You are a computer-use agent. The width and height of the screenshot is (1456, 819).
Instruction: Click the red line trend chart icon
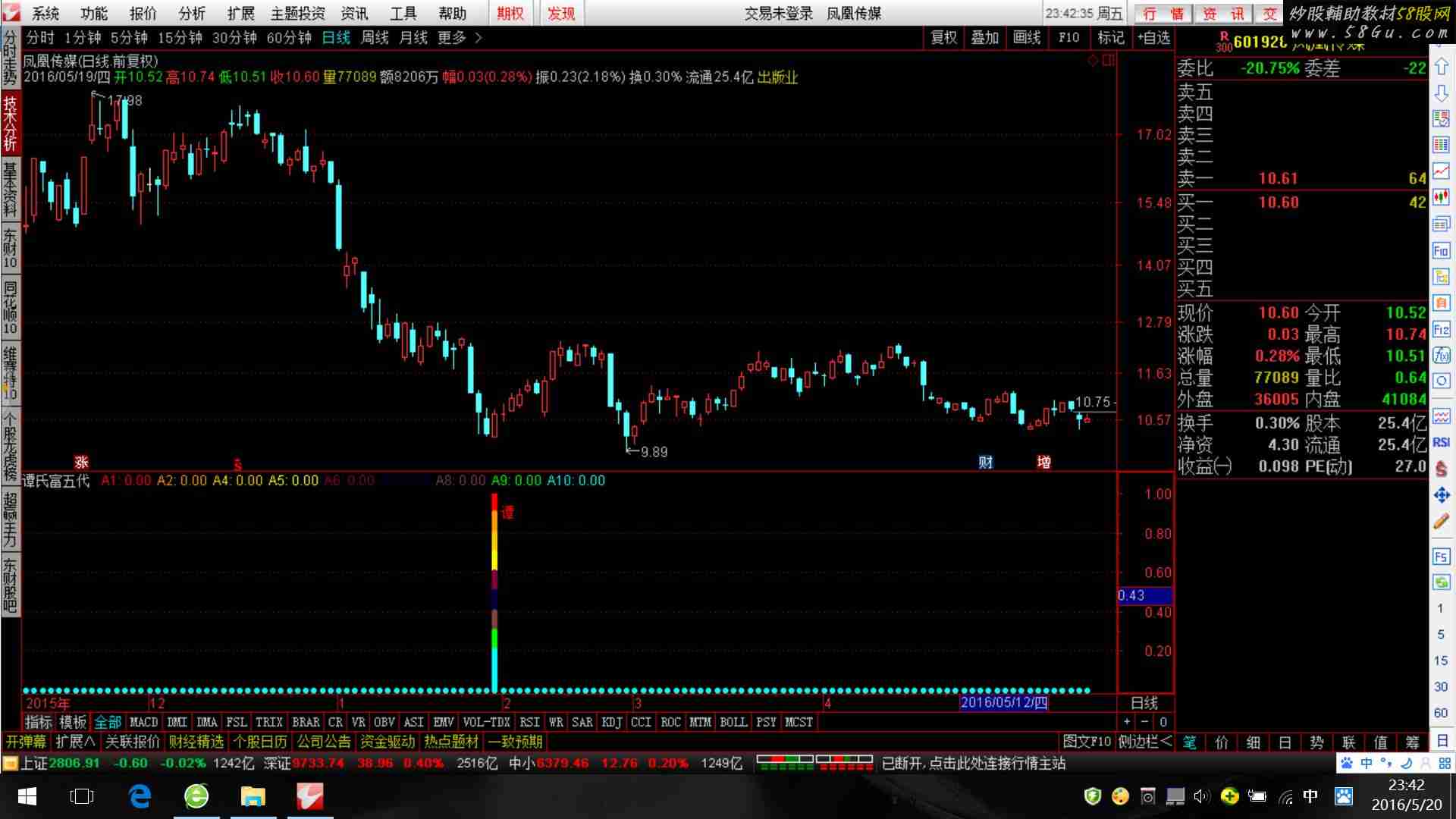pyautogui.click(x=1441, y=171)
